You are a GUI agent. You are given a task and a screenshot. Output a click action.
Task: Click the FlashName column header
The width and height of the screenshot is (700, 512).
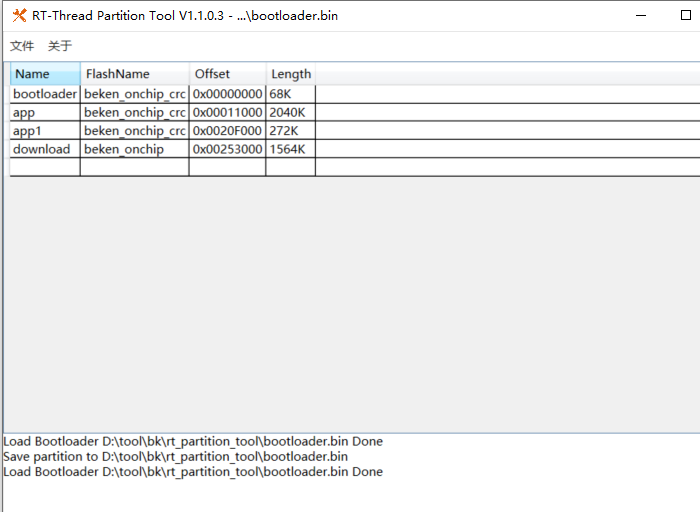[x=135, y=74]
